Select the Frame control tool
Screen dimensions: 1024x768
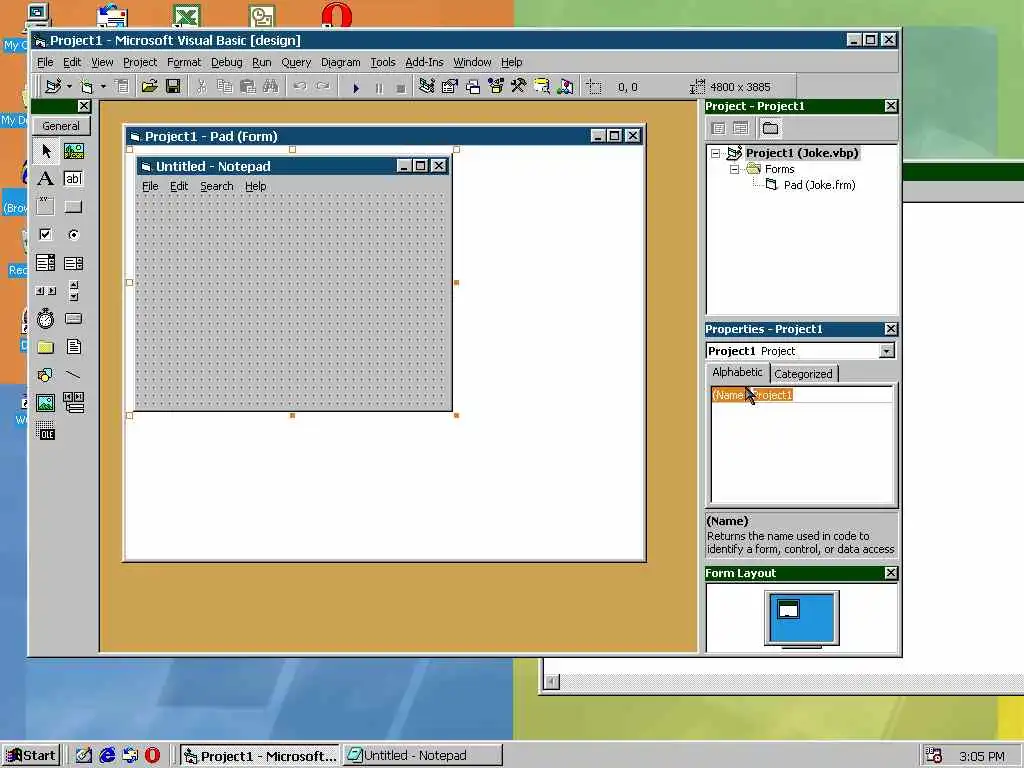click(46, 206)
